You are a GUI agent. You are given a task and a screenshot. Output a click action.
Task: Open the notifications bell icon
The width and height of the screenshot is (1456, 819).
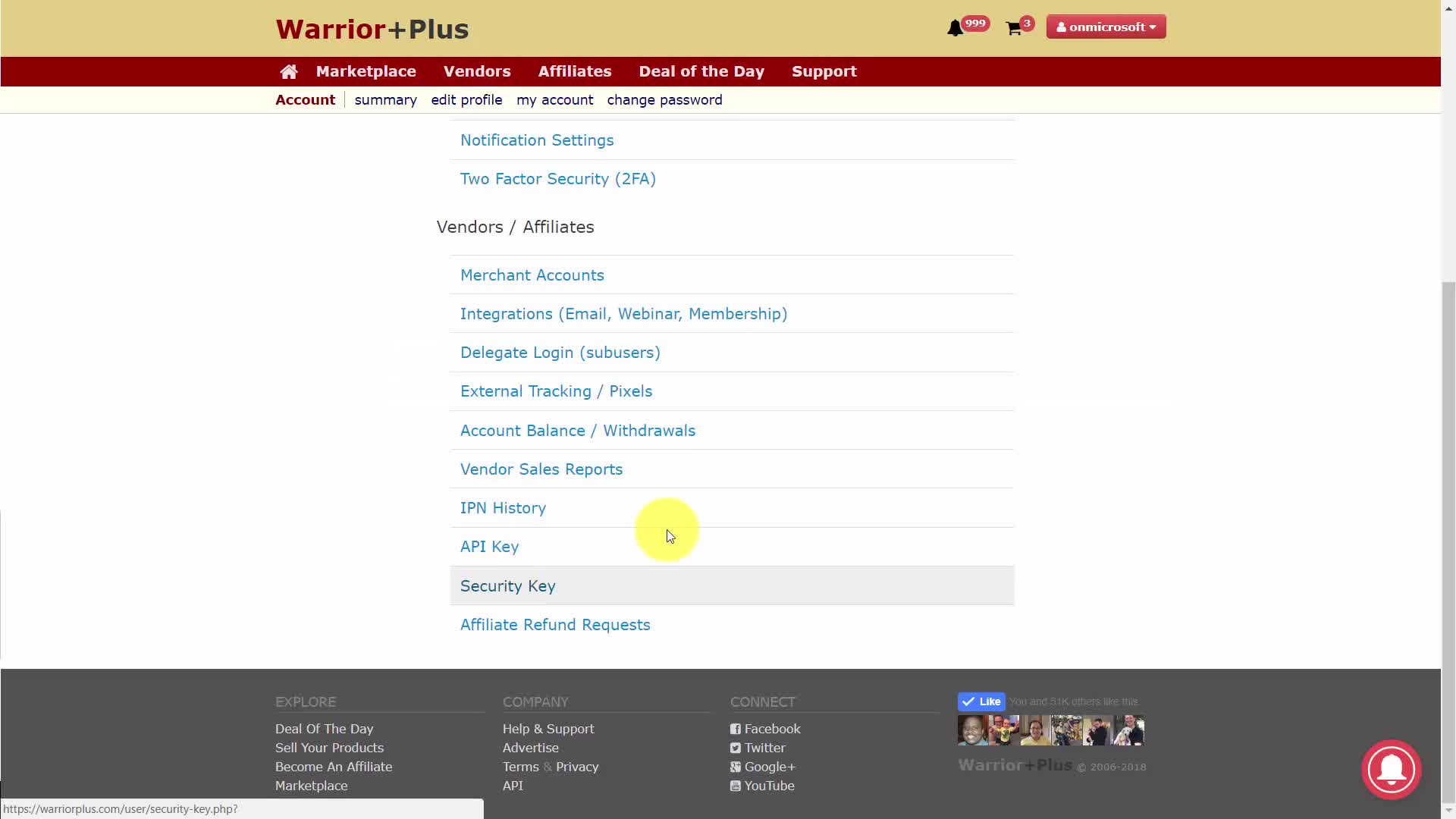(x=955, y=29)
